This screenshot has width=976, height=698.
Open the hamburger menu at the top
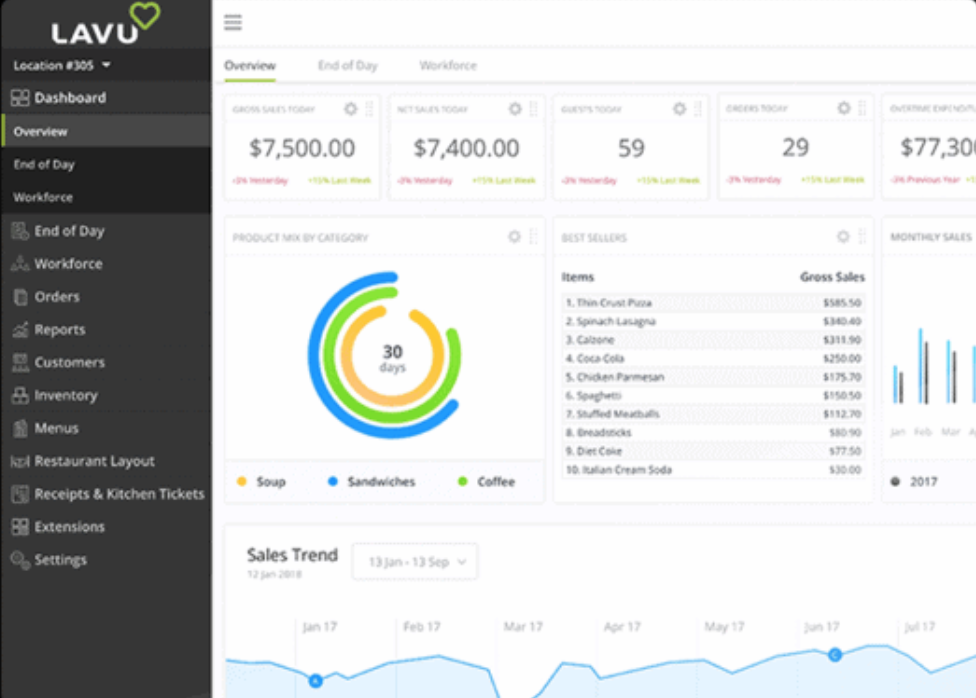click(232, 22)
